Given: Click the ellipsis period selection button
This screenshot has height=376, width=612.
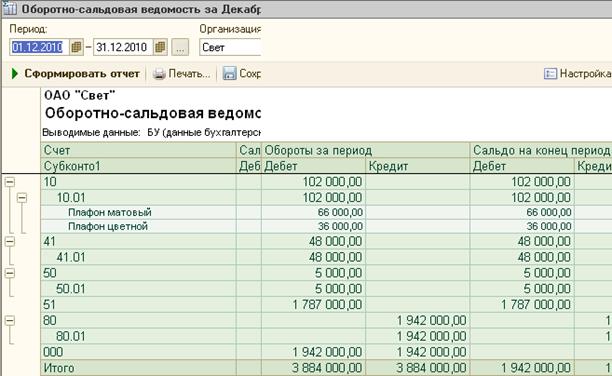Looking at the screenshot, I should tap(180, 47).
